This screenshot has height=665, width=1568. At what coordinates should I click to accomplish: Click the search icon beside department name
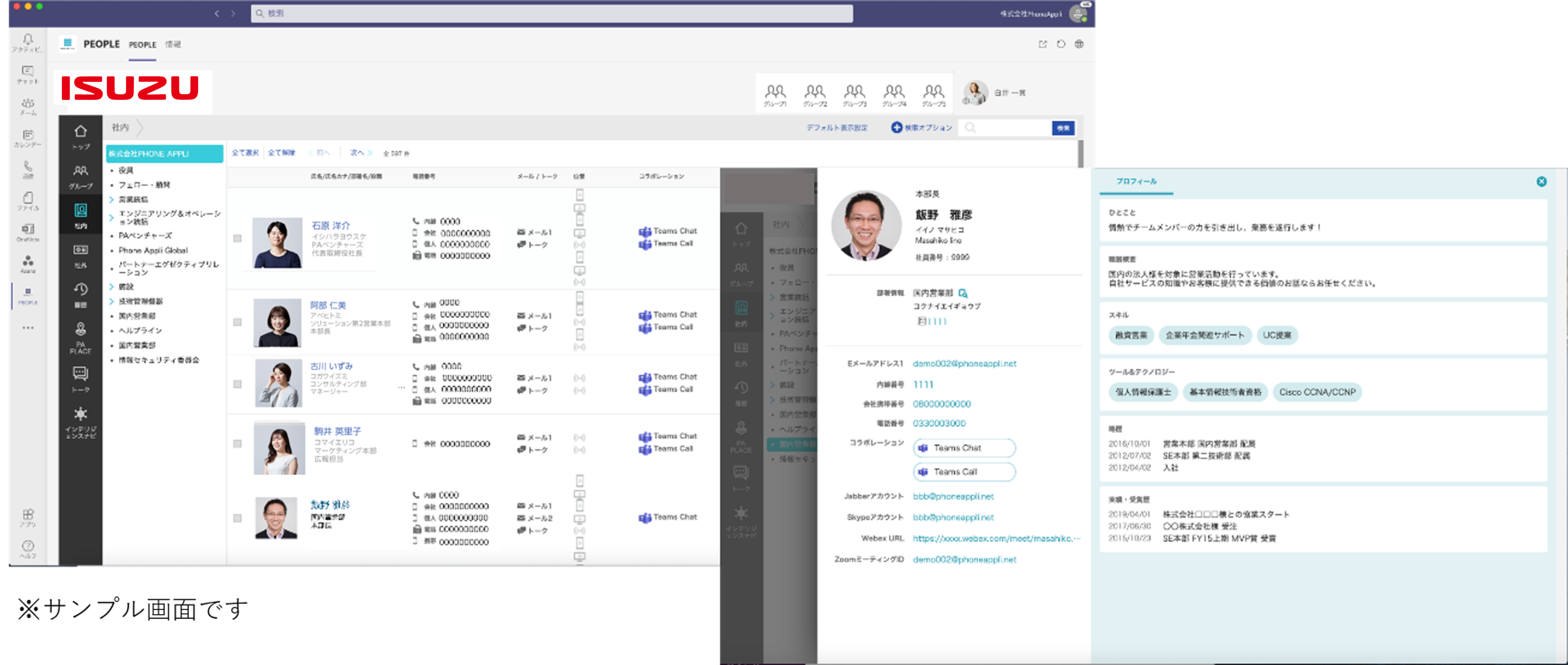pos(962,293)
